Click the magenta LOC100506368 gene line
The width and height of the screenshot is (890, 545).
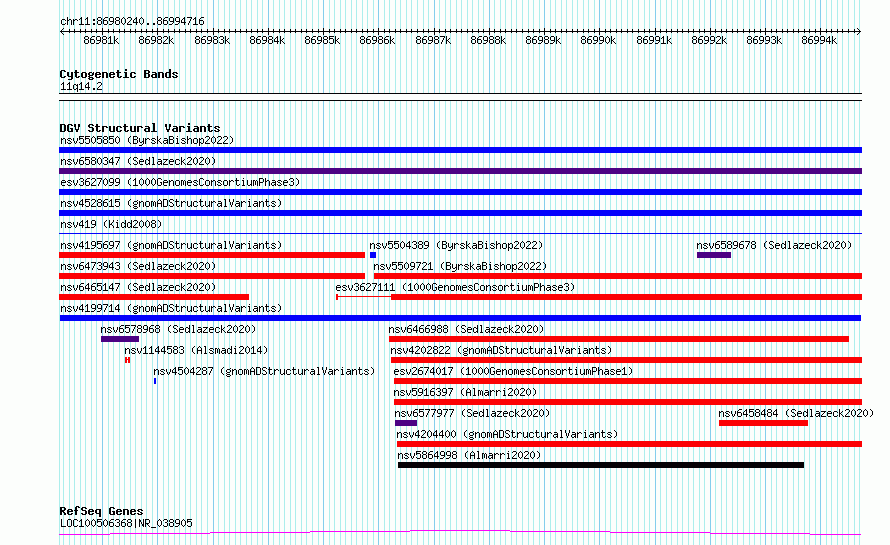[460, 533]
